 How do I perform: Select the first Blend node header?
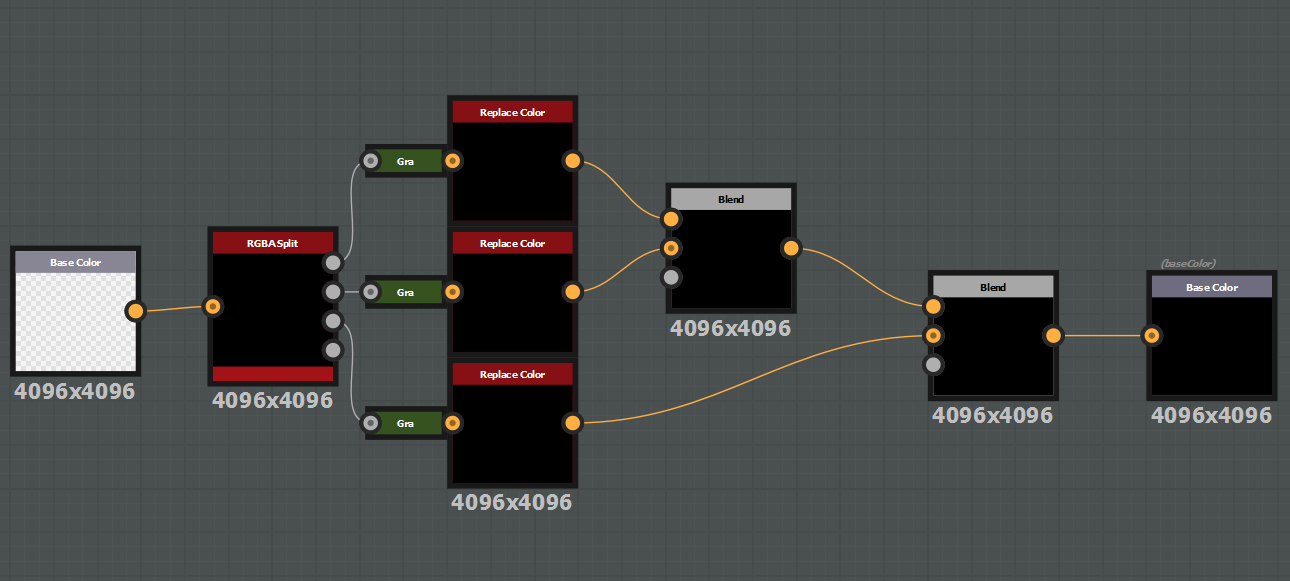[x=731, y=199]
